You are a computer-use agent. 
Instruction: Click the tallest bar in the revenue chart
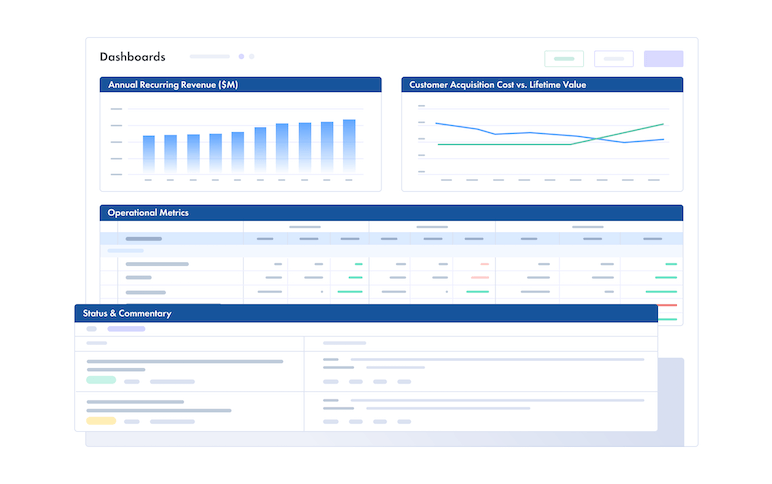pyautogui.click(x=349, y=146)
